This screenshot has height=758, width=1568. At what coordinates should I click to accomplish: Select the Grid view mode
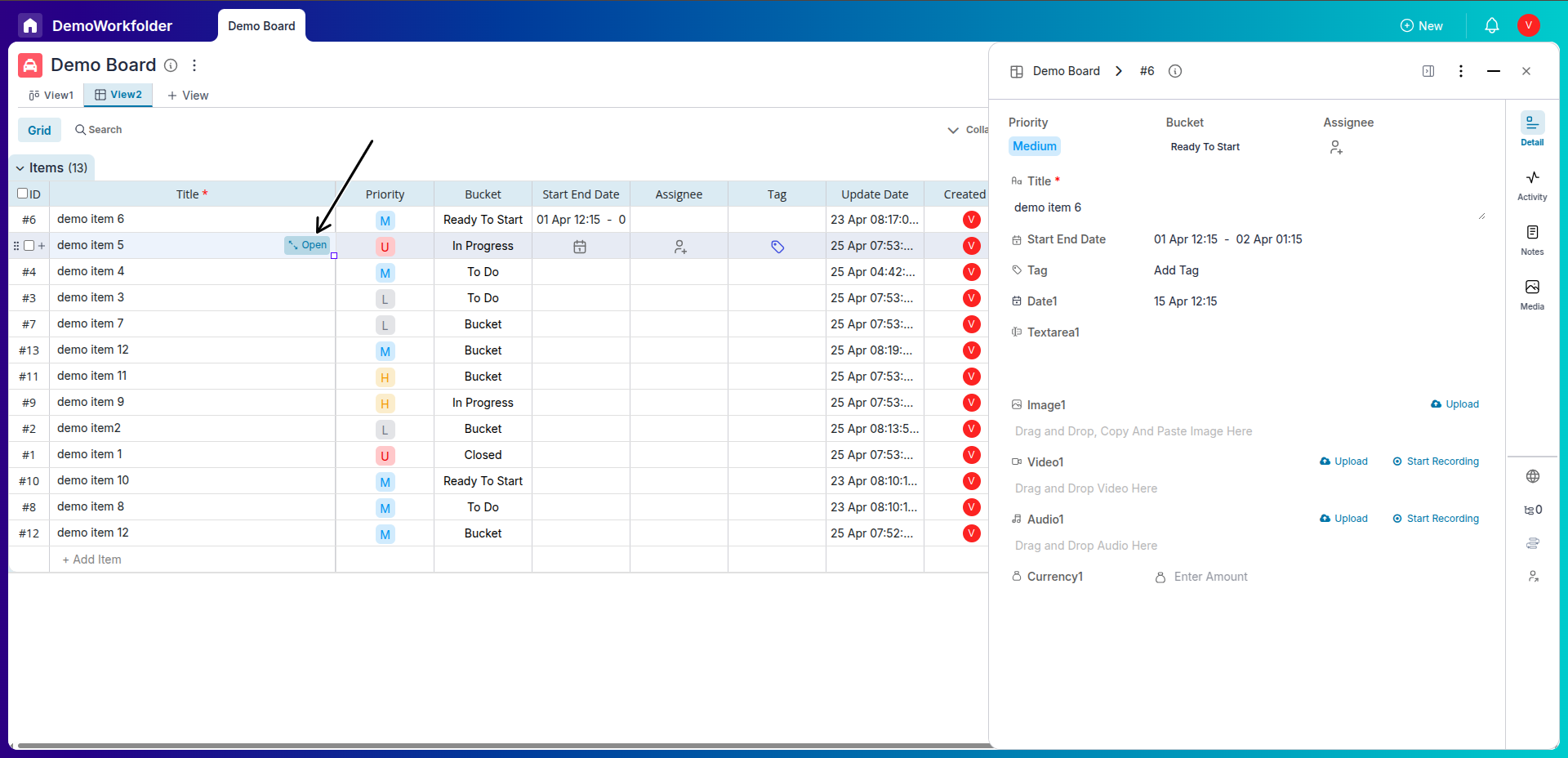pyautogui.click(x=39, y=130)
